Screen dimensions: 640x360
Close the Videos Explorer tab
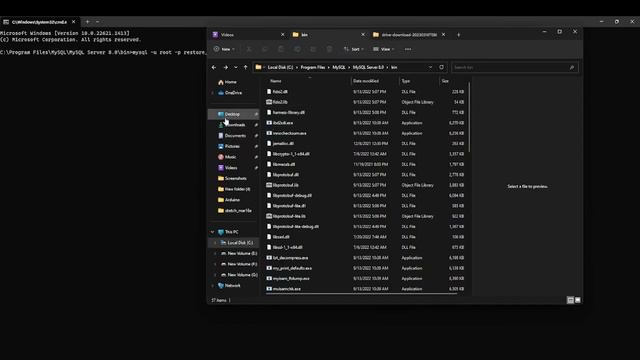pos(282,35)
